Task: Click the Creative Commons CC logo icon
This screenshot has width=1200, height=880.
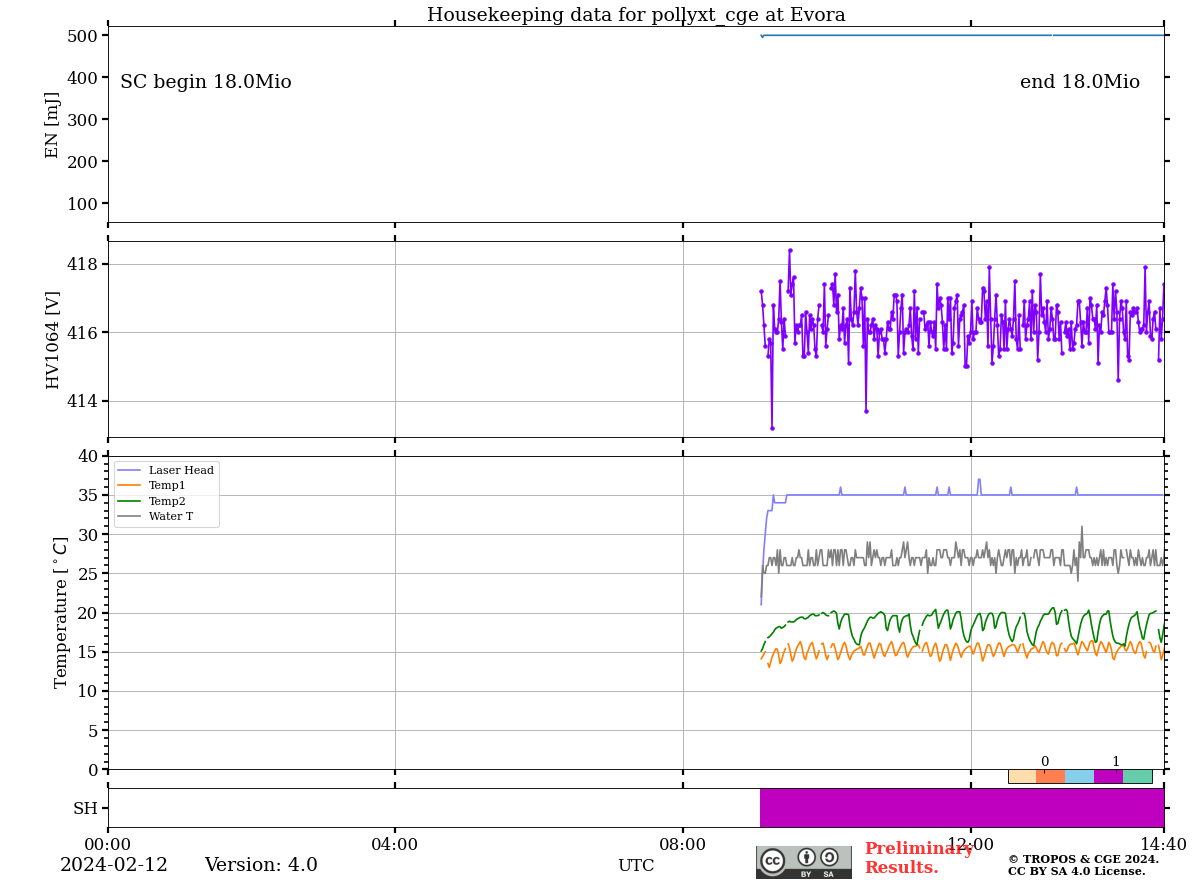Action: pyautogui.click(x=773, y=861)
